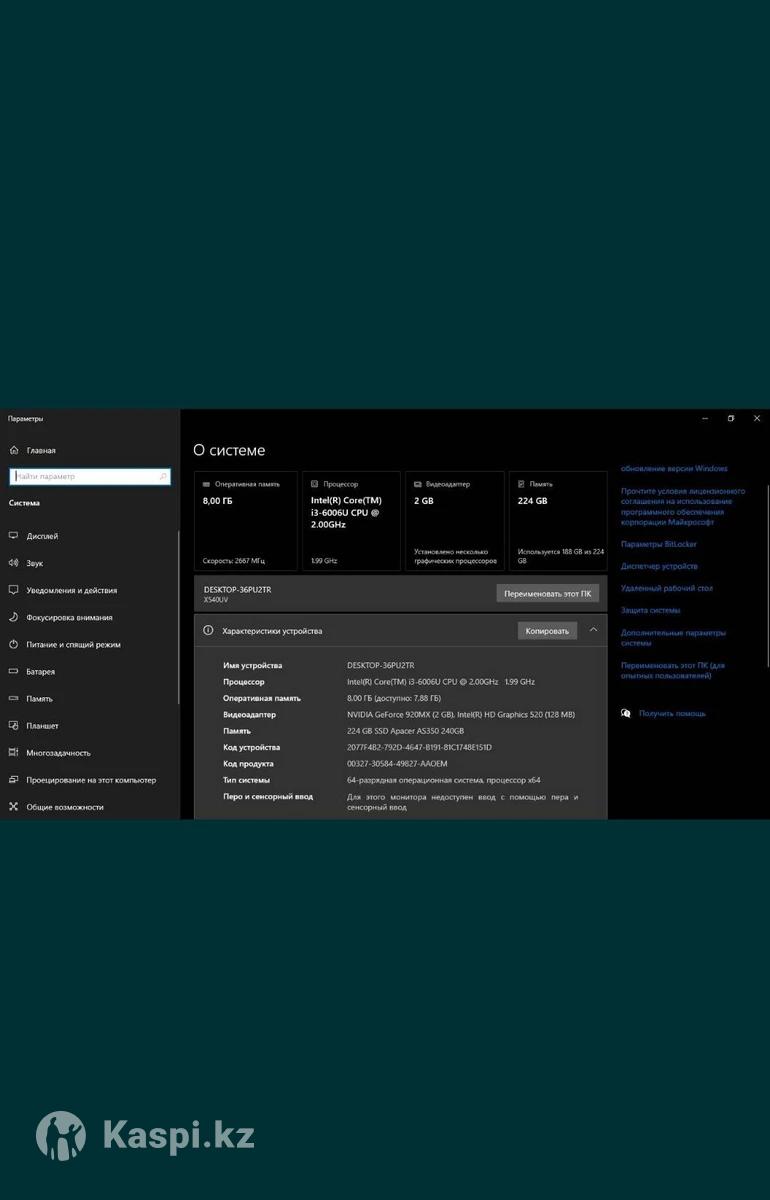The image size is (770, 1200).
Task: Open Power and sleep (Питание и спящий режим) icon
Action: (14, 644)
